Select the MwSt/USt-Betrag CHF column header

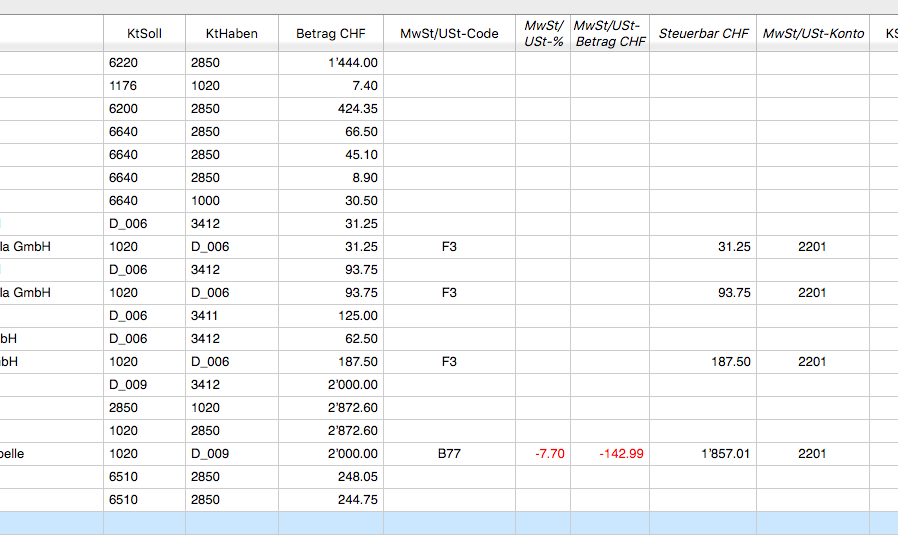point(610,33)
